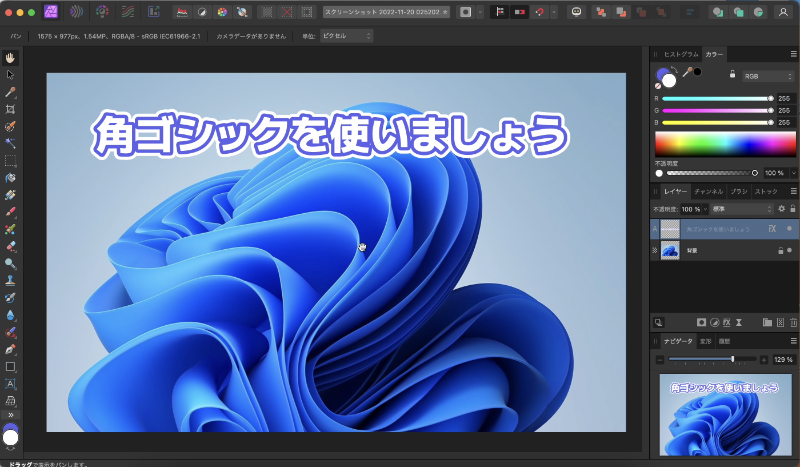
Task: Switch to the Liquify persona
Action: click(77, 12)
